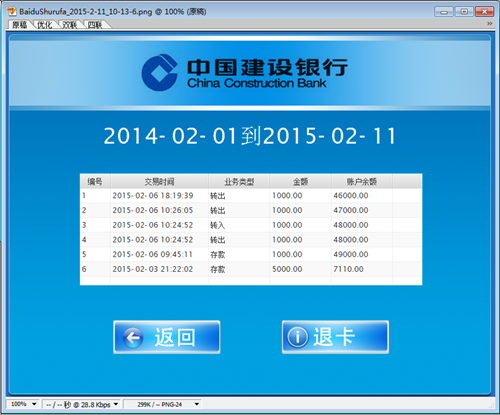Select transaction row 1 at 18:19:39
This screenshot has height=415, width=500.
251,196
